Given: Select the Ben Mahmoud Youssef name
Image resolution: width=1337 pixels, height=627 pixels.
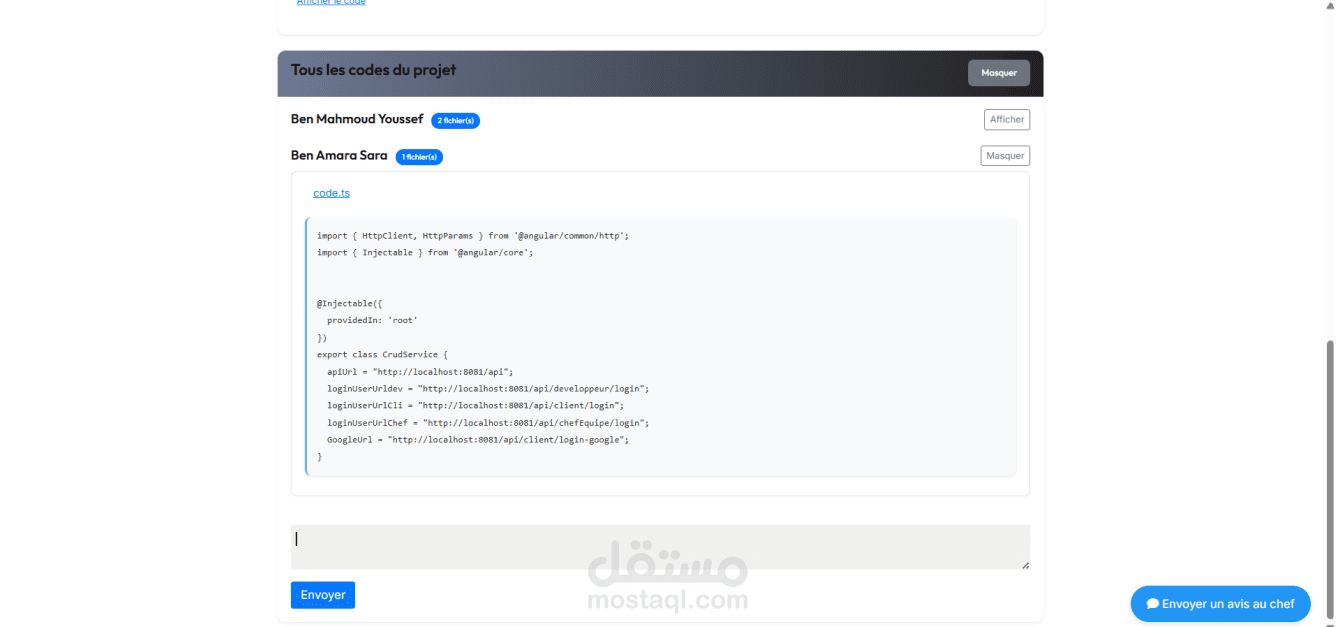Looking at the screenshot, I should point(357,119).
